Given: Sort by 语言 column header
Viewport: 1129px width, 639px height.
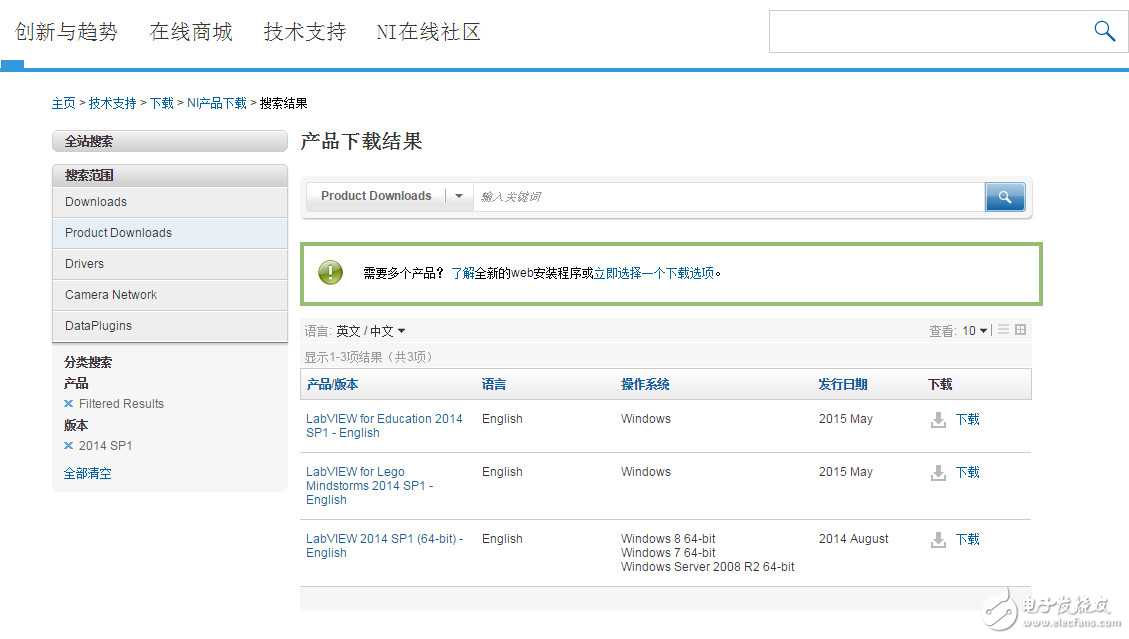Looking at the screenshot, I should [494, 384].
